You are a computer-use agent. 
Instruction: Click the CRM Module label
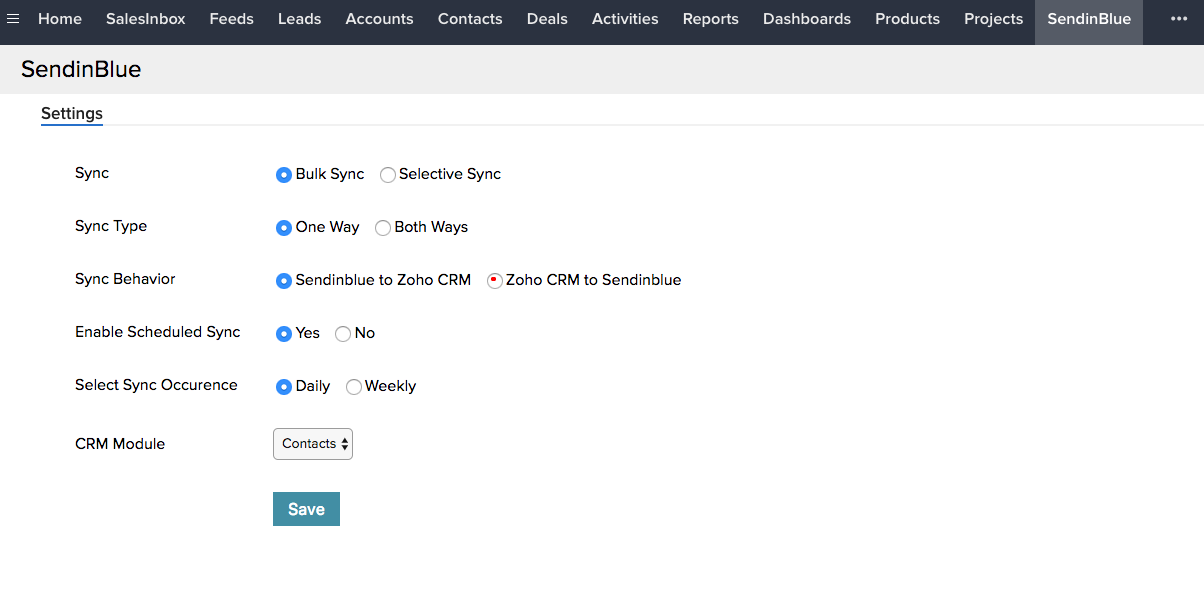click(x=120, y=444)
